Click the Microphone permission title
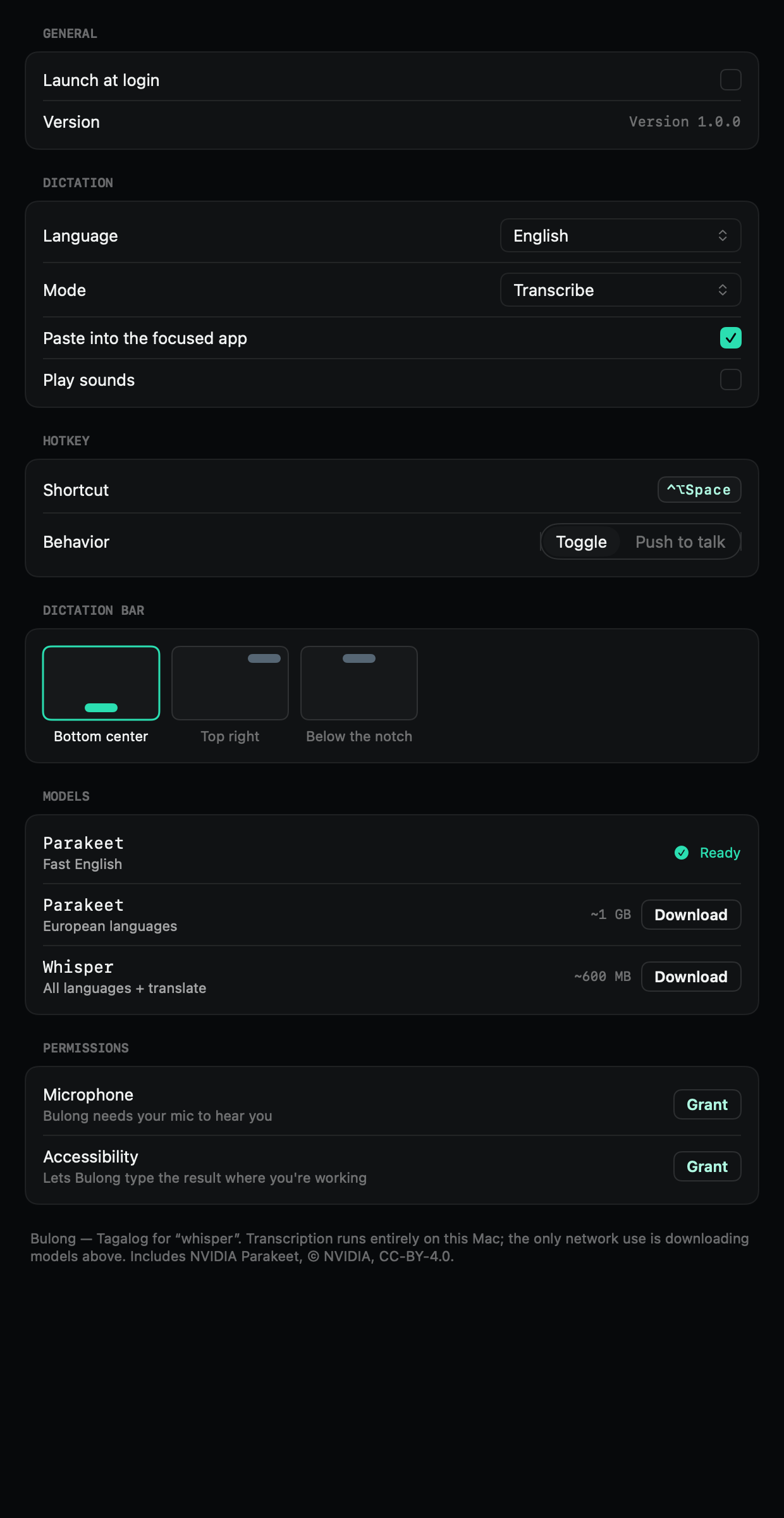This screenshot has width=784, height=1518. (x=88, y=1095)
